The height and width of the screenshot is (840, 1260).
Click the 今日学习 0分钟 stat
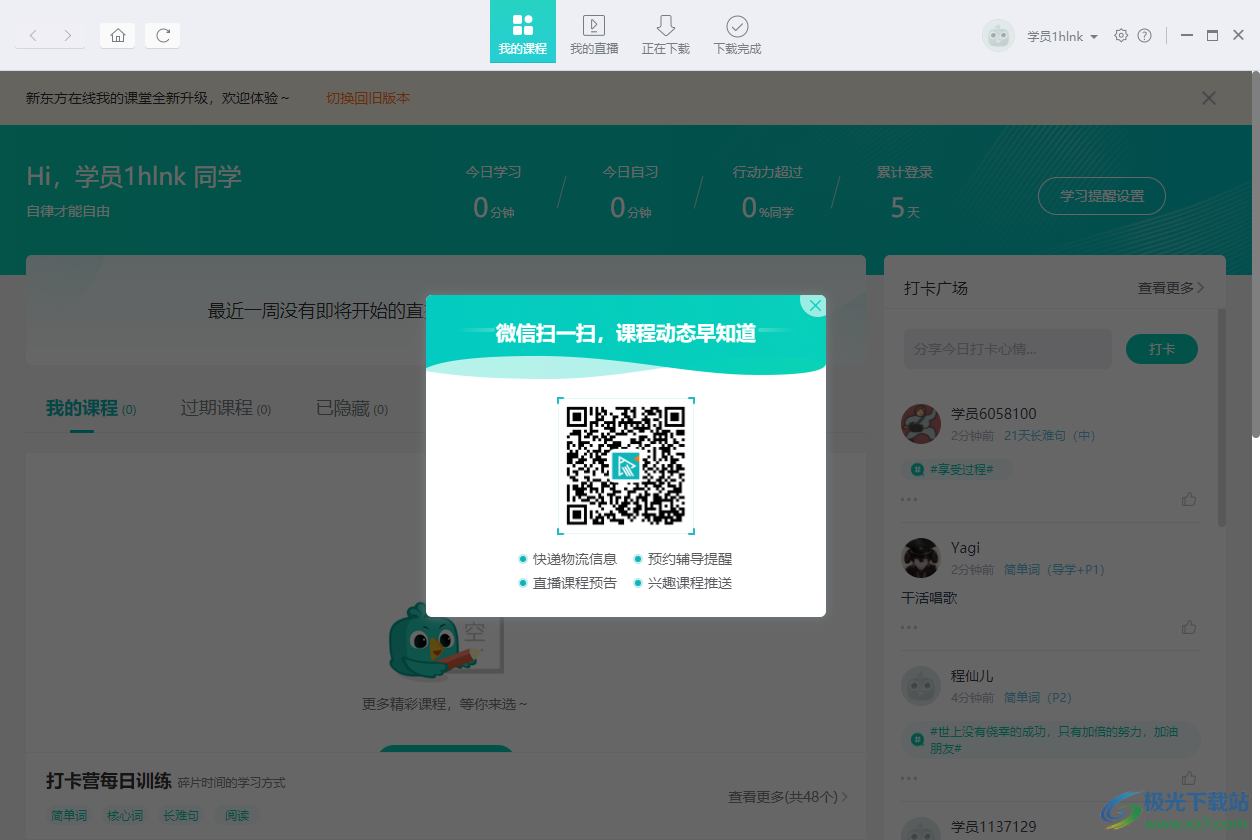pos(494,193)
